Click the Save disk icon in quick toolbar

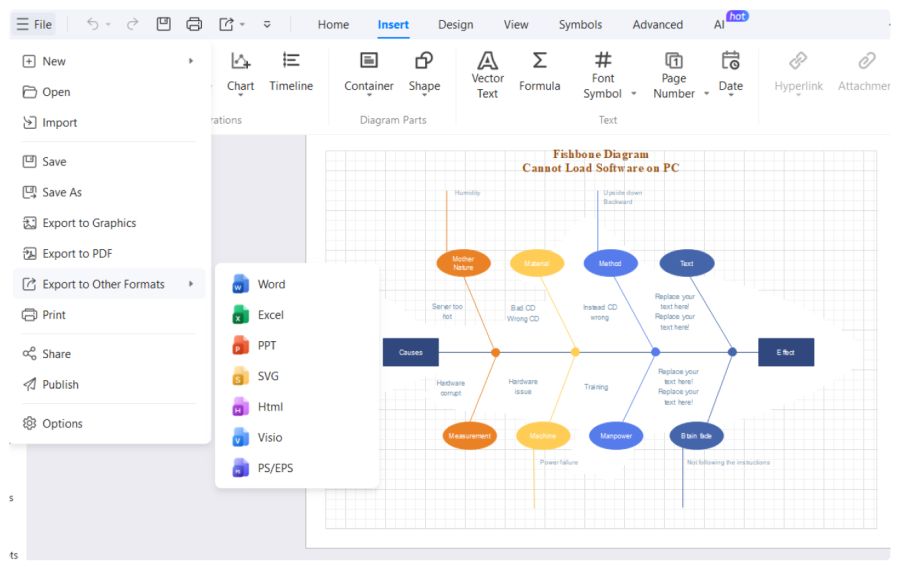point(164,24)
